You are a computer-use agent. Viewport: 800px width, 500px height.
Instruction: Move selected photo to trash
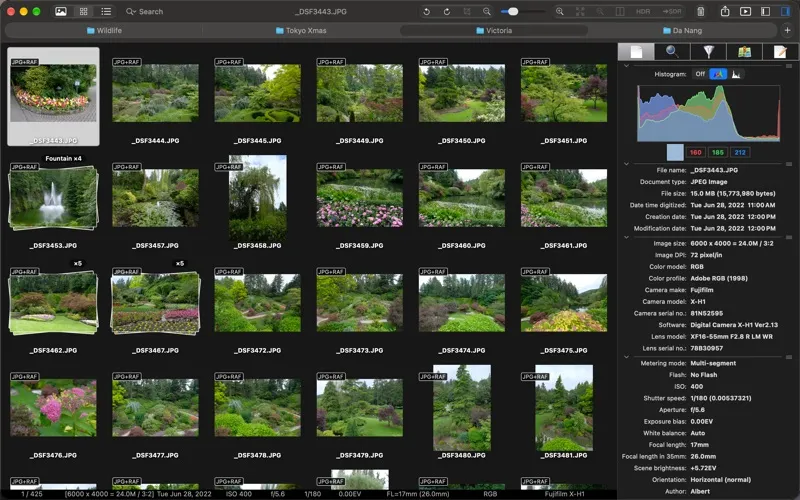(701, 11)
